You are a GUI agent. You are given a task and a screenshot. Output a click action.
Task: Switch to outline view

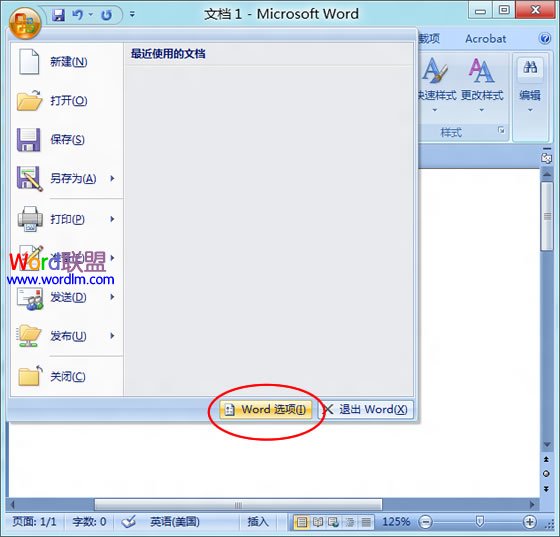350,522
